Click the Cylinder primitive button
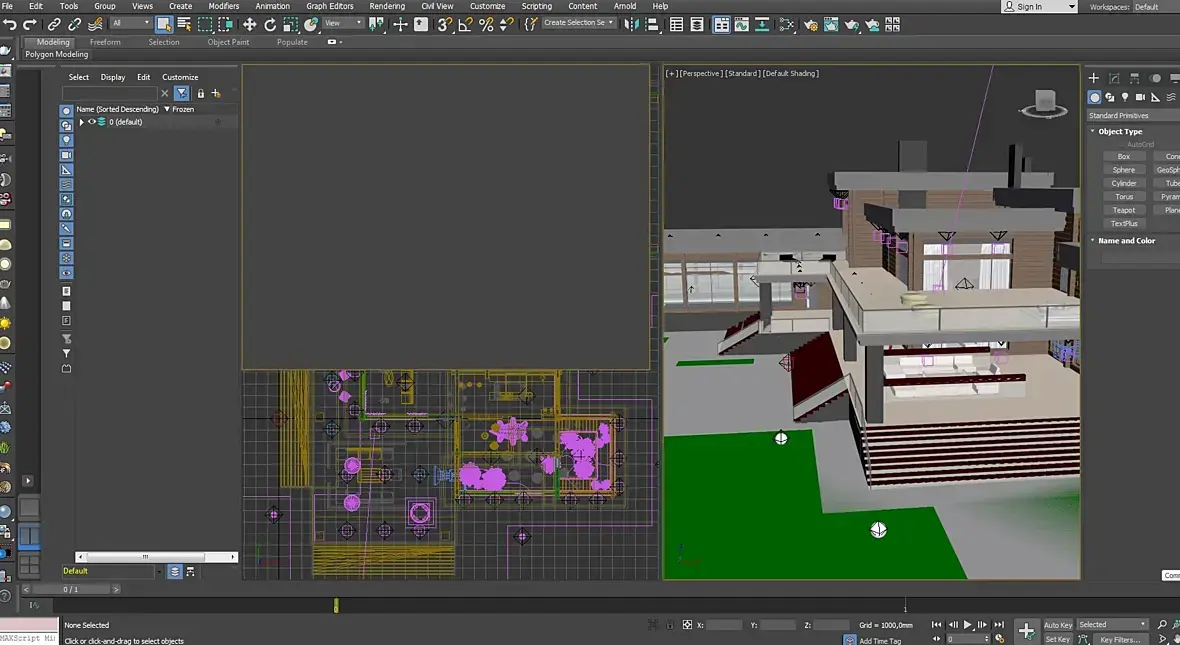Image resolution: width=1180 pixels, height=645 pixels. click(1124, 183)
